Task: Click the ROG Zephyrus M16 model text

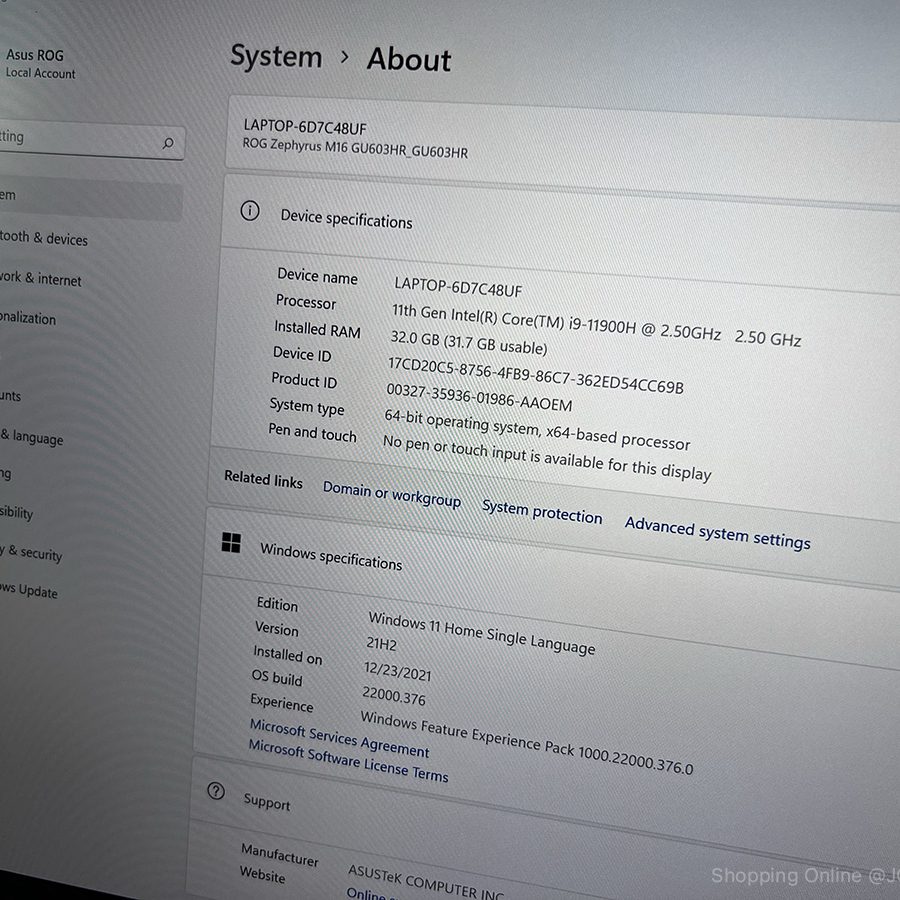Action: click(x=355, y=148)
